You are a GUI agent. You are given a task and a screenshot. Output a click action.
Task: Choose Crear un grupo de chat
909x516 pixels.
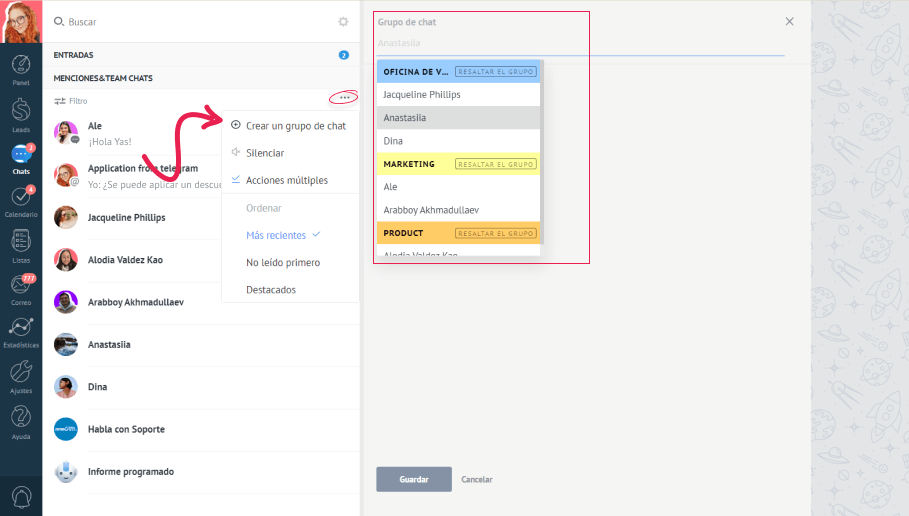tap(295, 126)
